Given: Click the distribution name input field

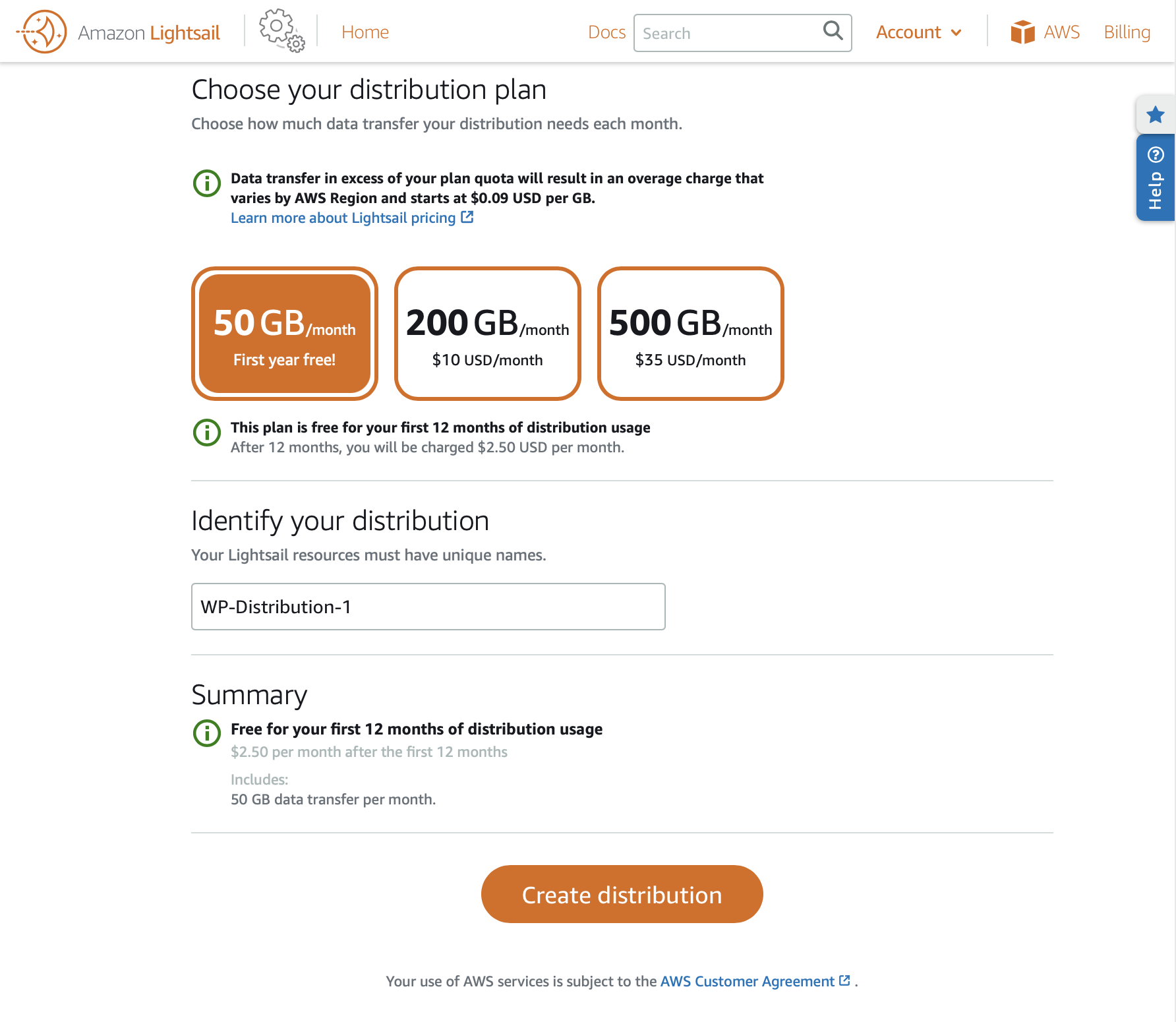Looking at the screenshot, I should click(x=428, y=607).
